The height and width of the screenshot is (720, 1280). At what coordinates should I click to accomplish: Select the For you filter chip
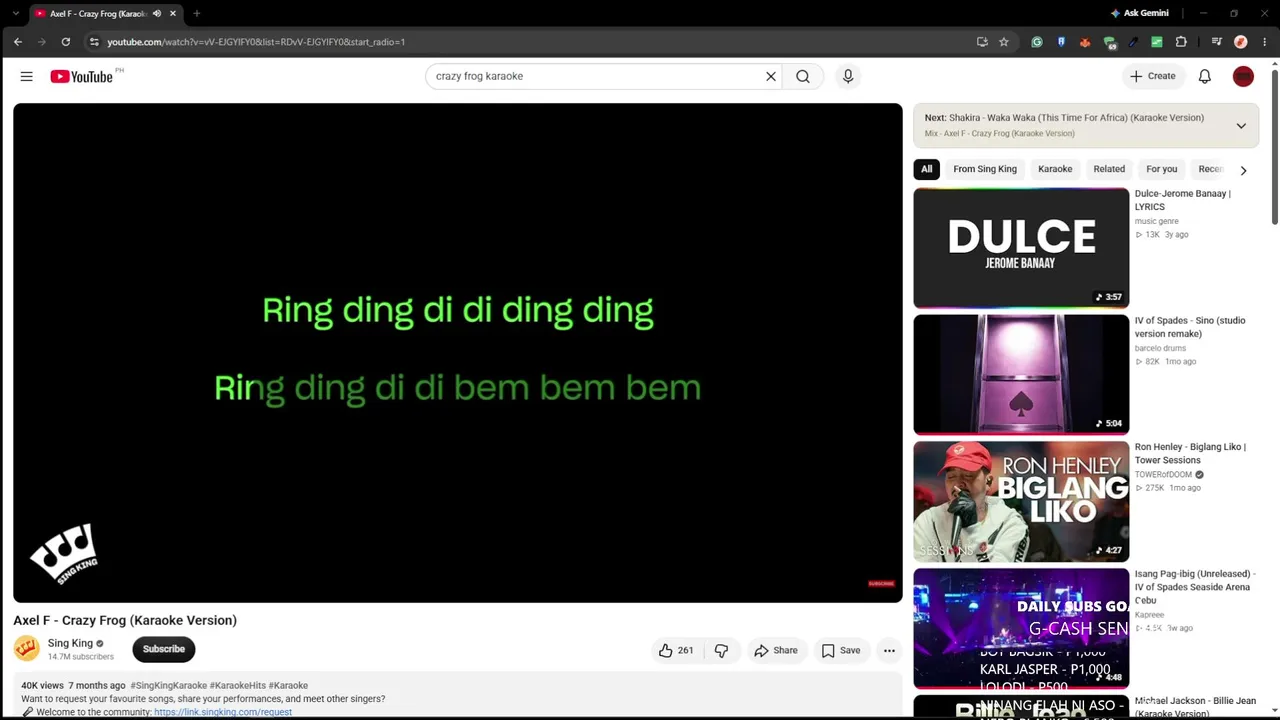[1162, 169]
